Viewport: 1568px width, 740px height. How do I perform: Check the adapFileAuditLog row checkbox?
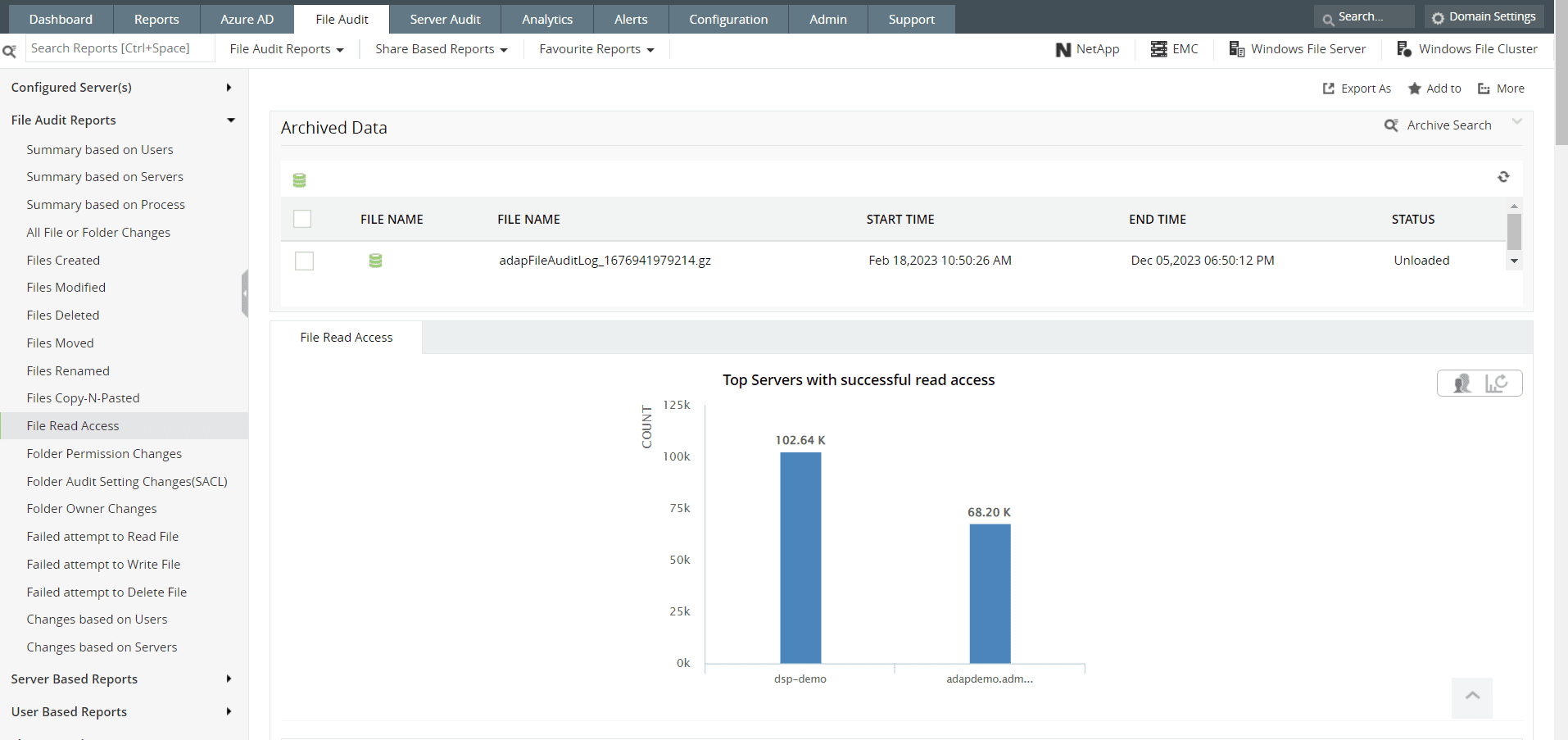(304, 261)
